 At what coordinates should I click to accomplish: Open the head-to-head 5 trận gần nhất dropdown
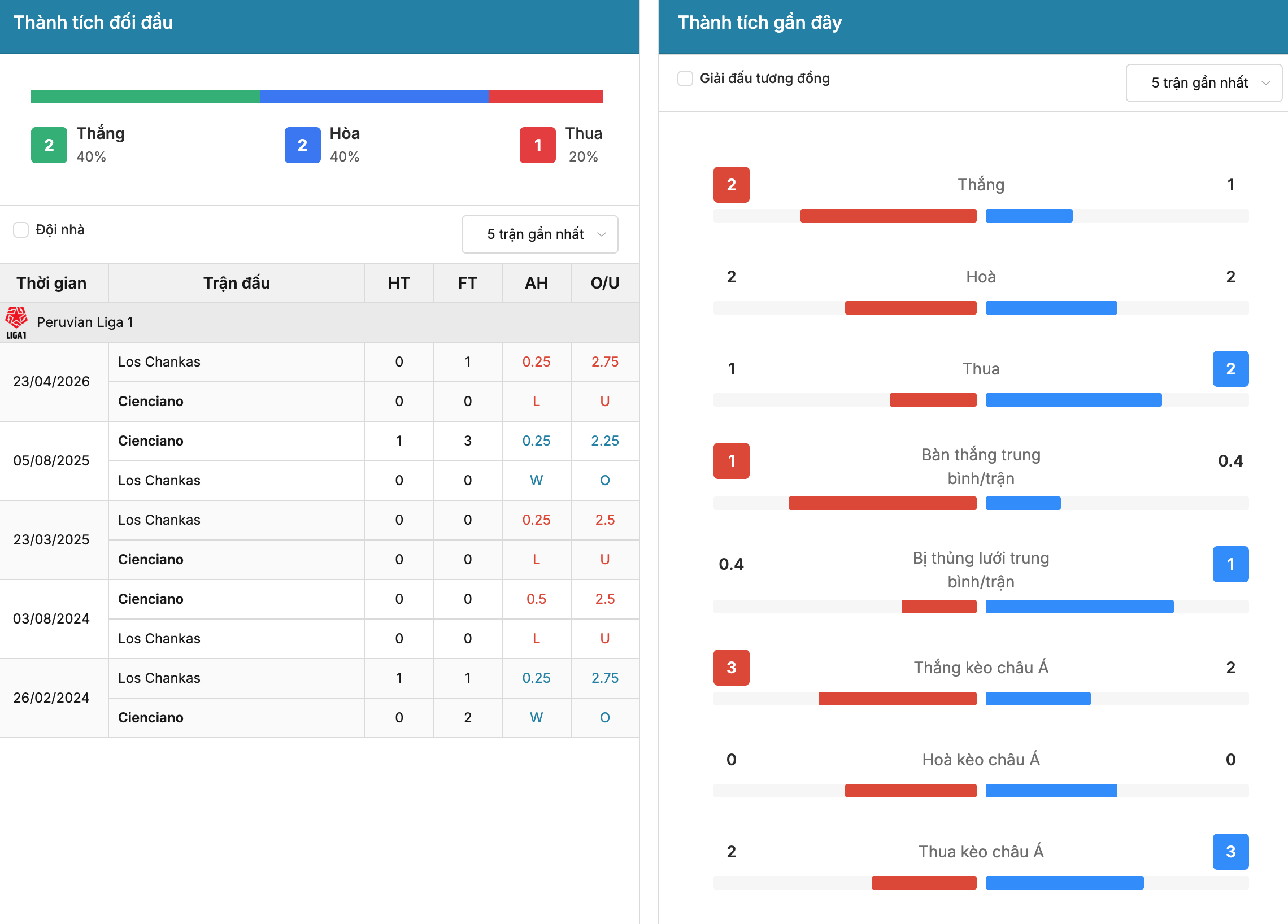[x=539, y=234]
